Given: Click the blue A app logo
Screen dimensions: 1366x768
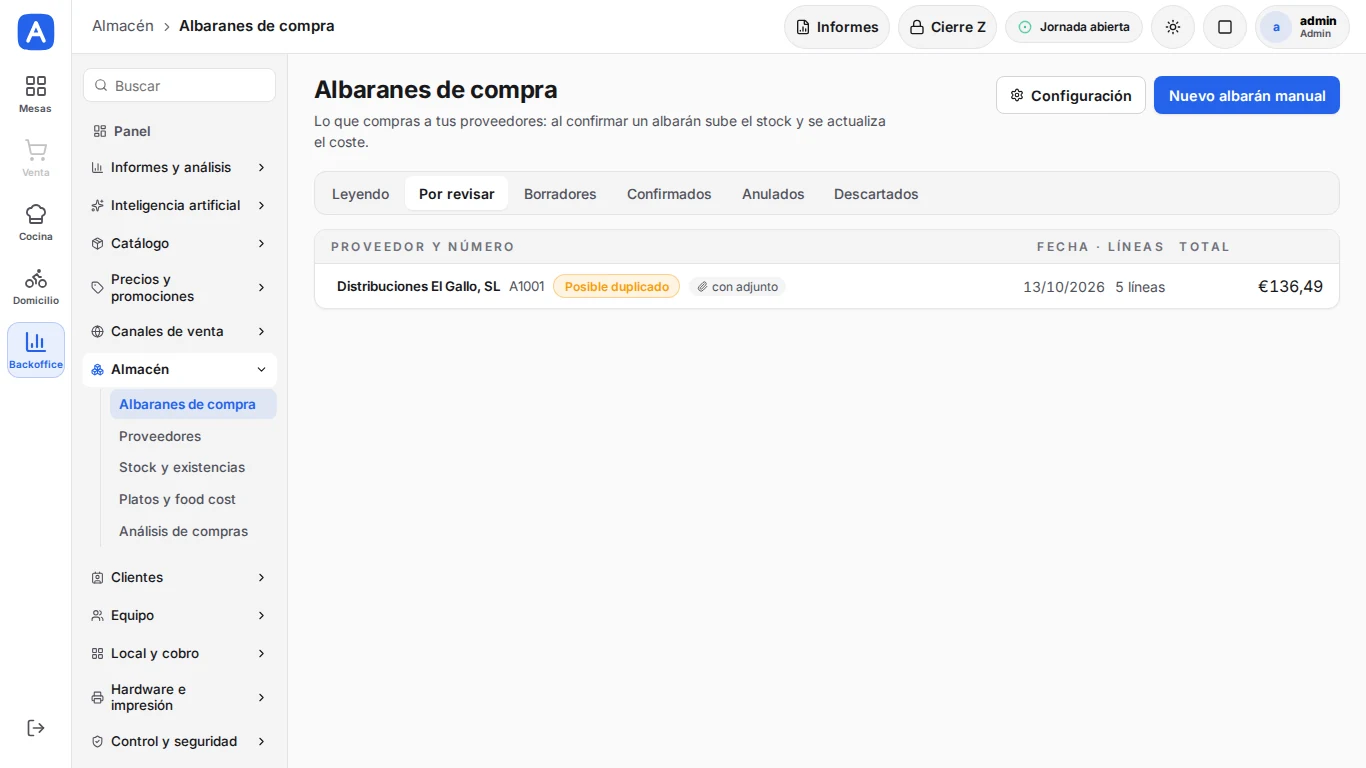Looking at the screenshot, I should tap(36, 32).
